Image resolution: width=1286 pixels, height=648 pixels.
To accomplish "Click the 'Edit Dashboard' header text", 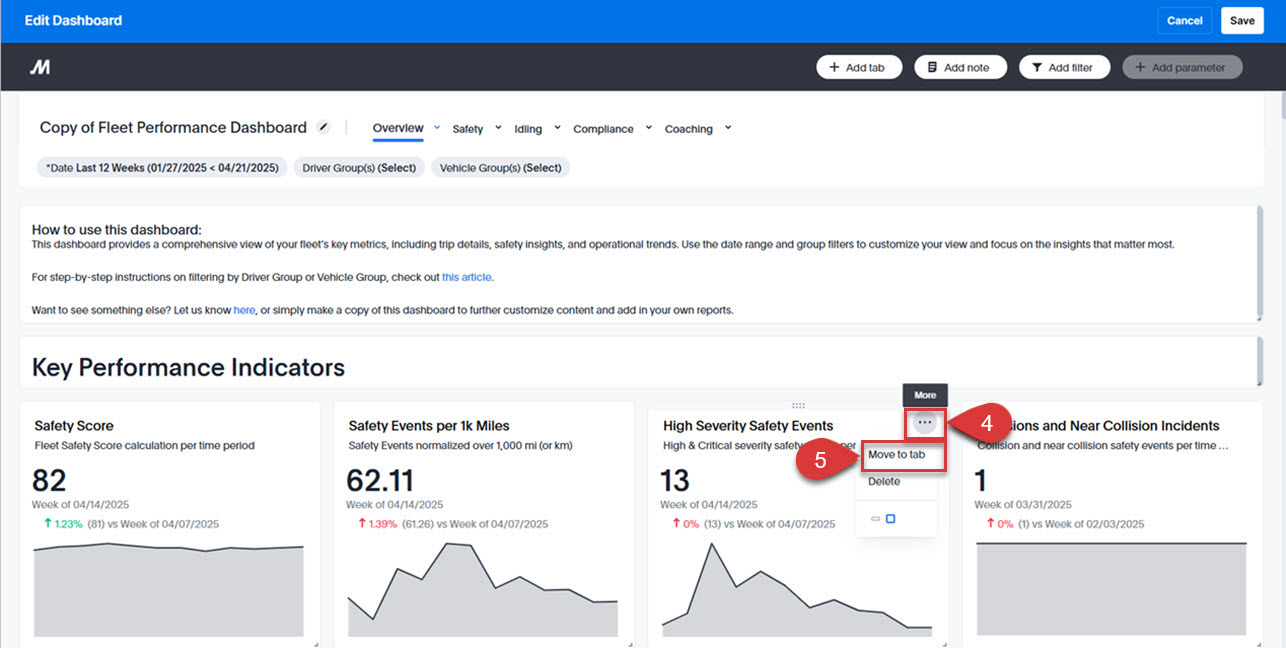I will [x=73, y=20].
